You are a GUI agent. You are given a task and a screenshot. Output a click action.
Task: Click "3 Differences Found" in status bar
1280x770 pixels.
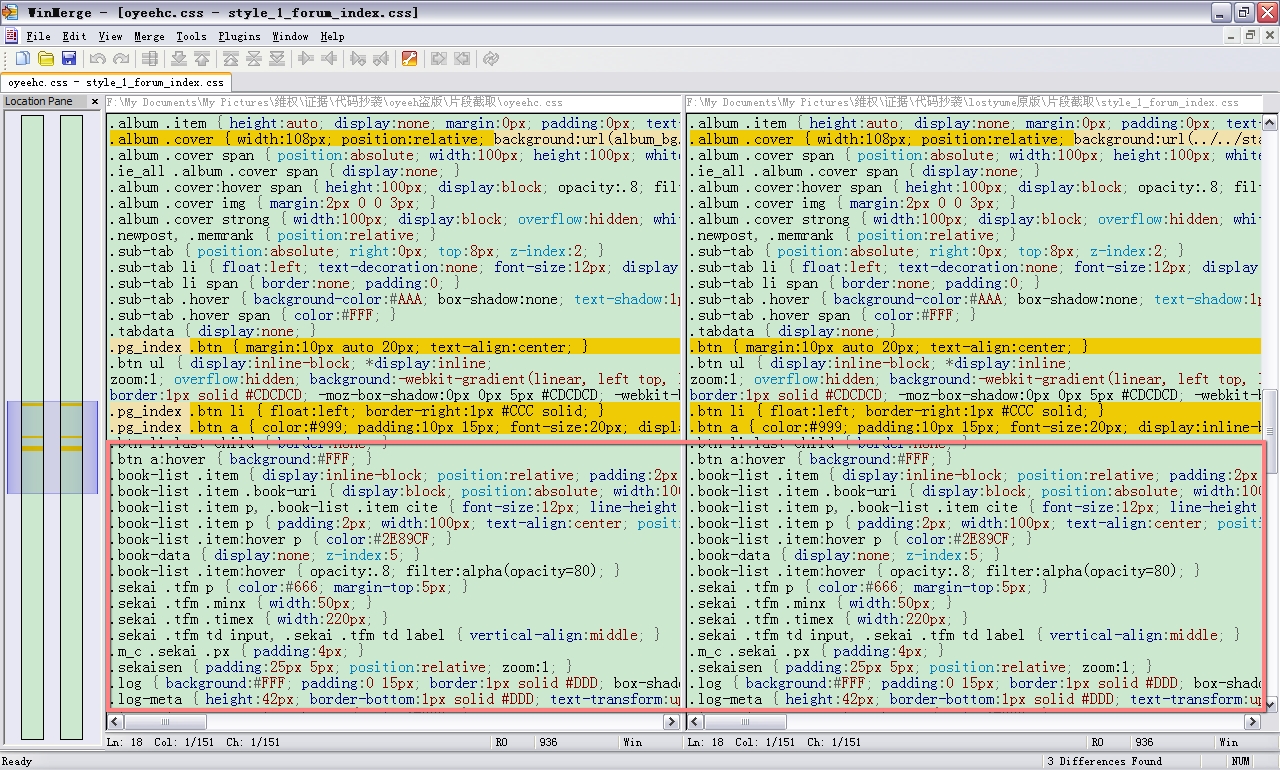tap(1104, 761)
